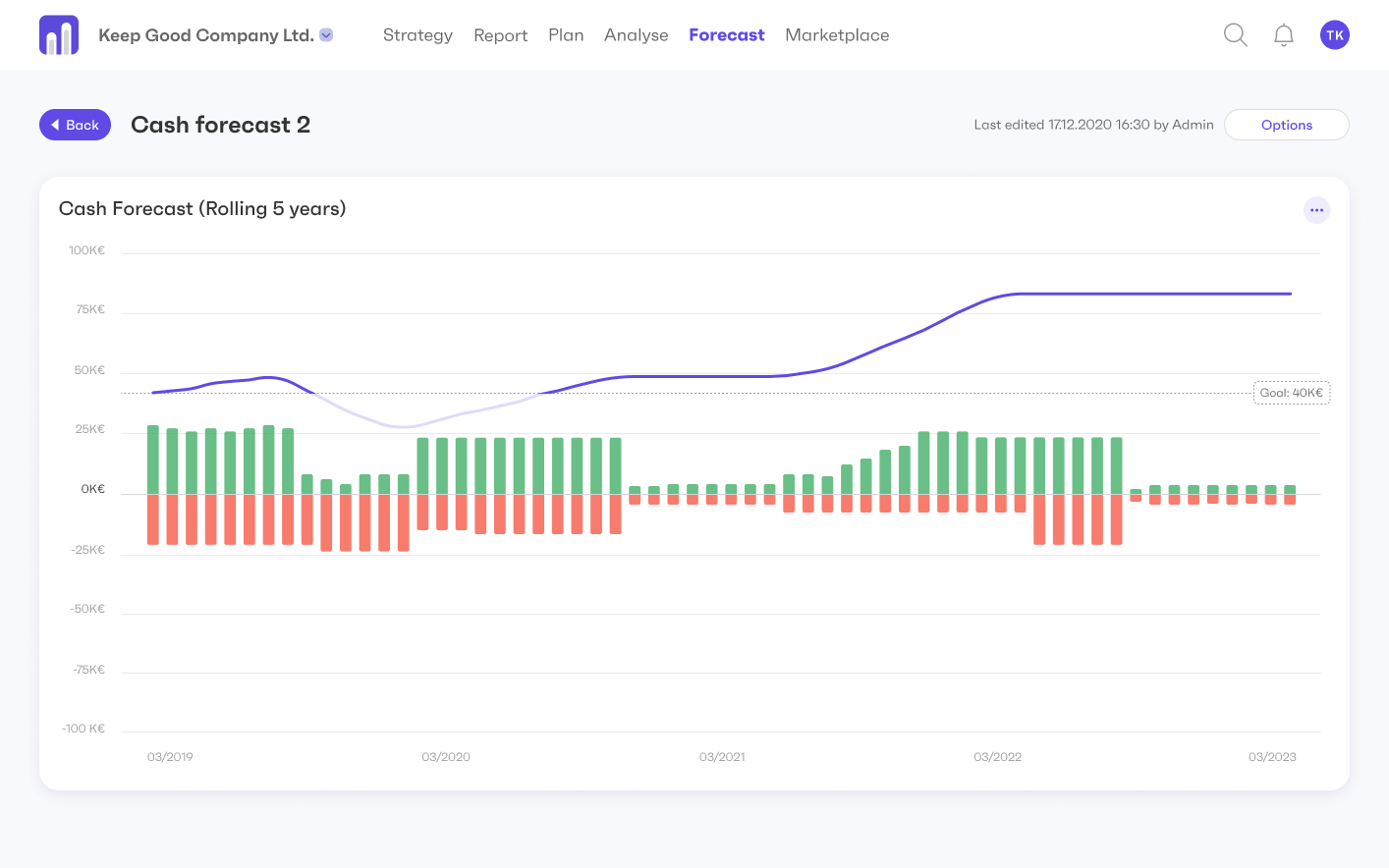Select the Analyse tab
The width and height of the screenshot is (1389, 868).
[x=636, y=35]
